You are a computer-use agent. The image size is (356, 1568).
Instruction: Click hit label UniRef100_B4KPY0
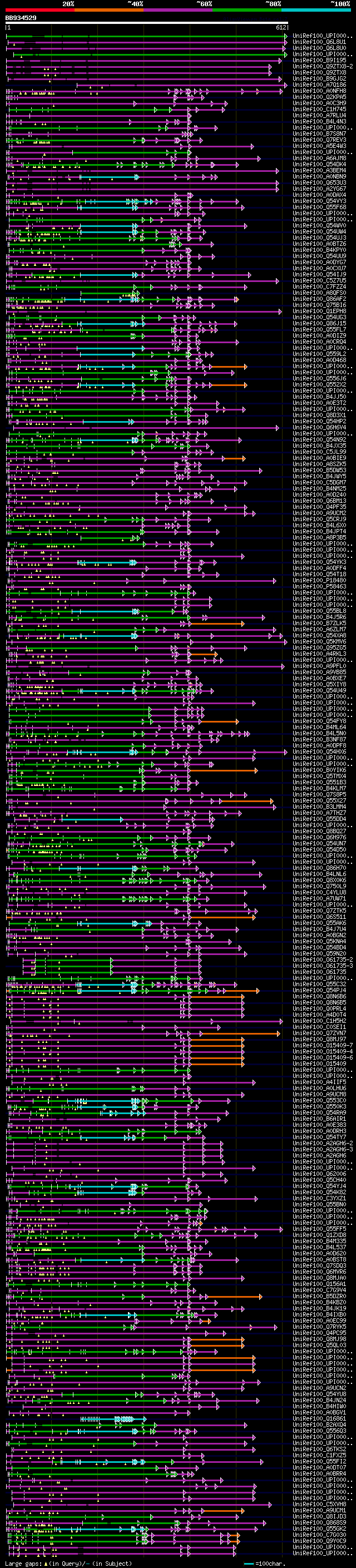point(319,250)
